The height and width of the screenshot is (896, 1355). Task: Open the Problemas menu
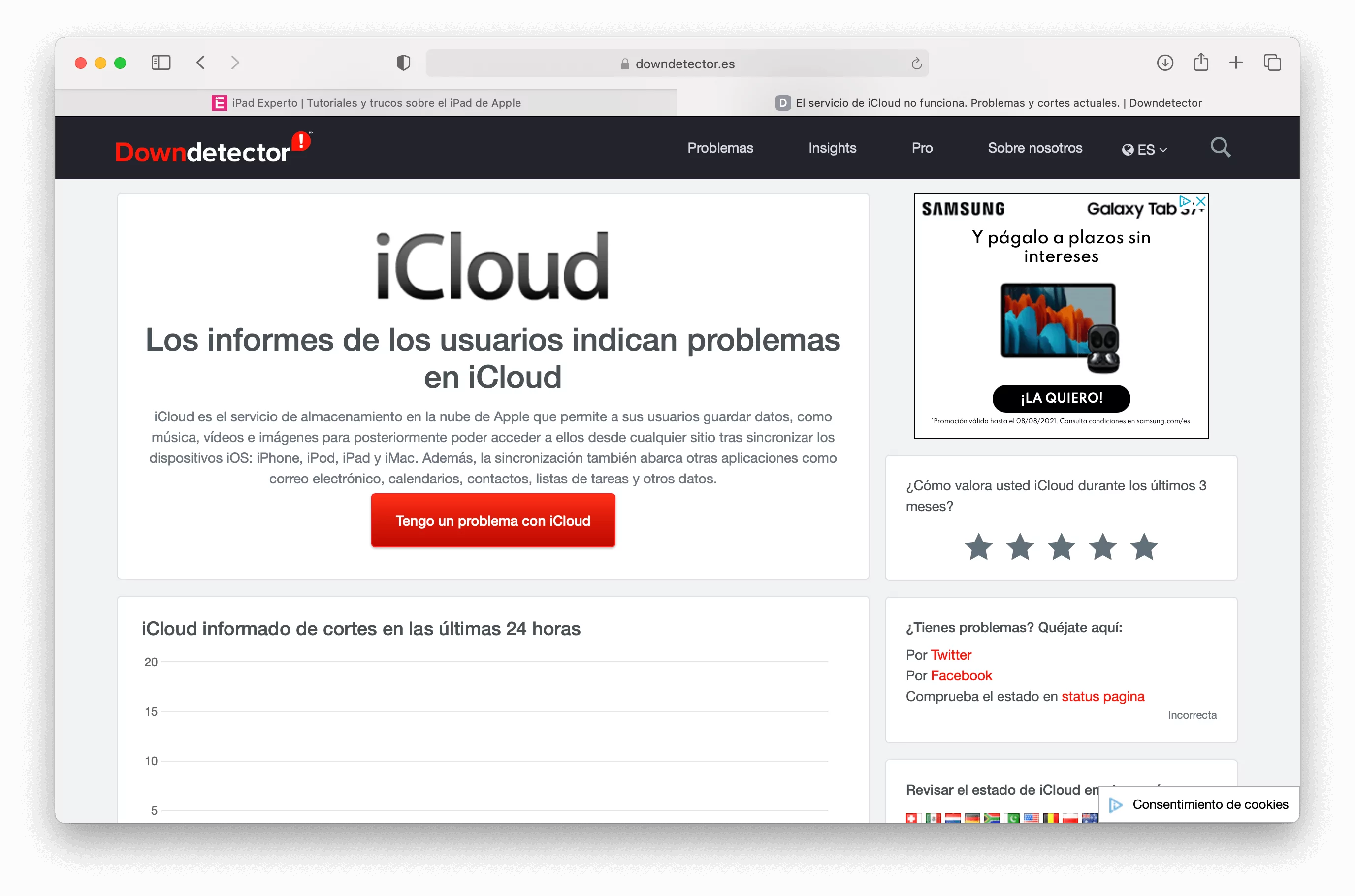(x=720, y=148)
